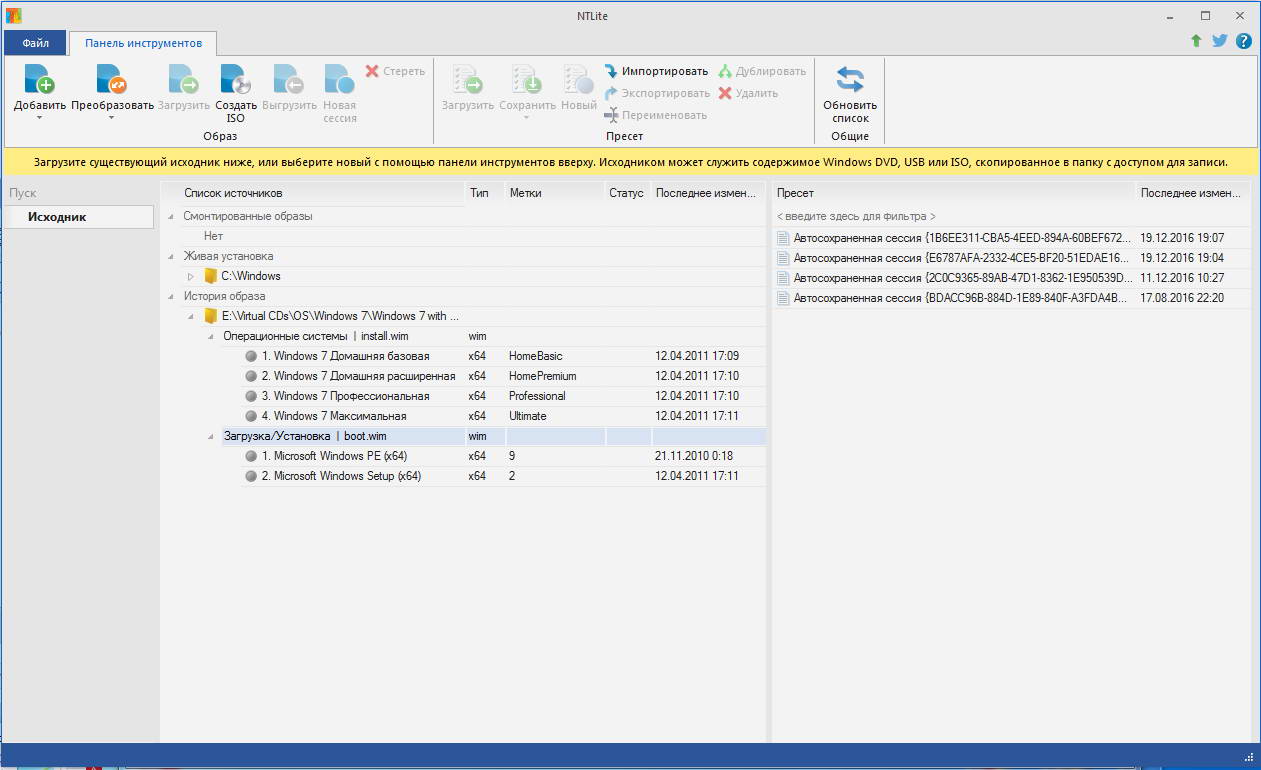Click status circle of Windows 7 Максимальная
Screen dimensions: 1261x770
tap(251, 416)
